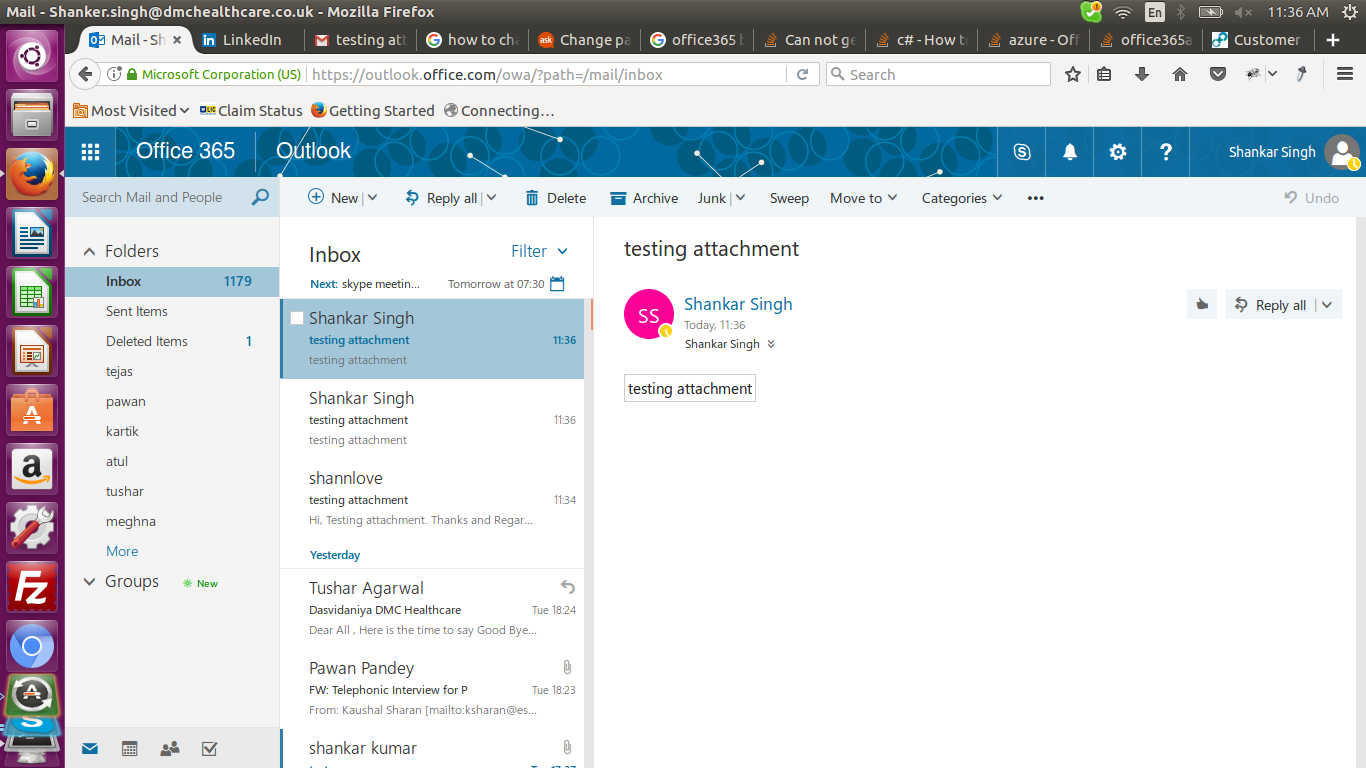Collapse the Folders section
Viewport: 1366px width, 768px height.
[x=90, y=252]
